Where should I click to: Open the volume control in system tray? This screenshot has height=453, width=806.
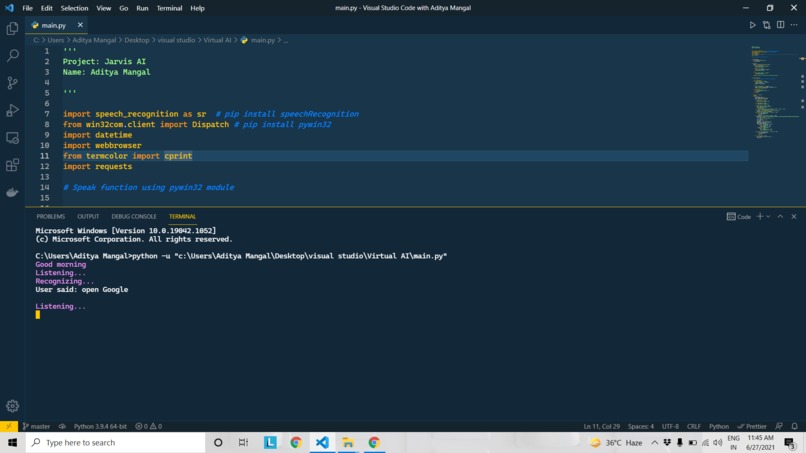718,442
